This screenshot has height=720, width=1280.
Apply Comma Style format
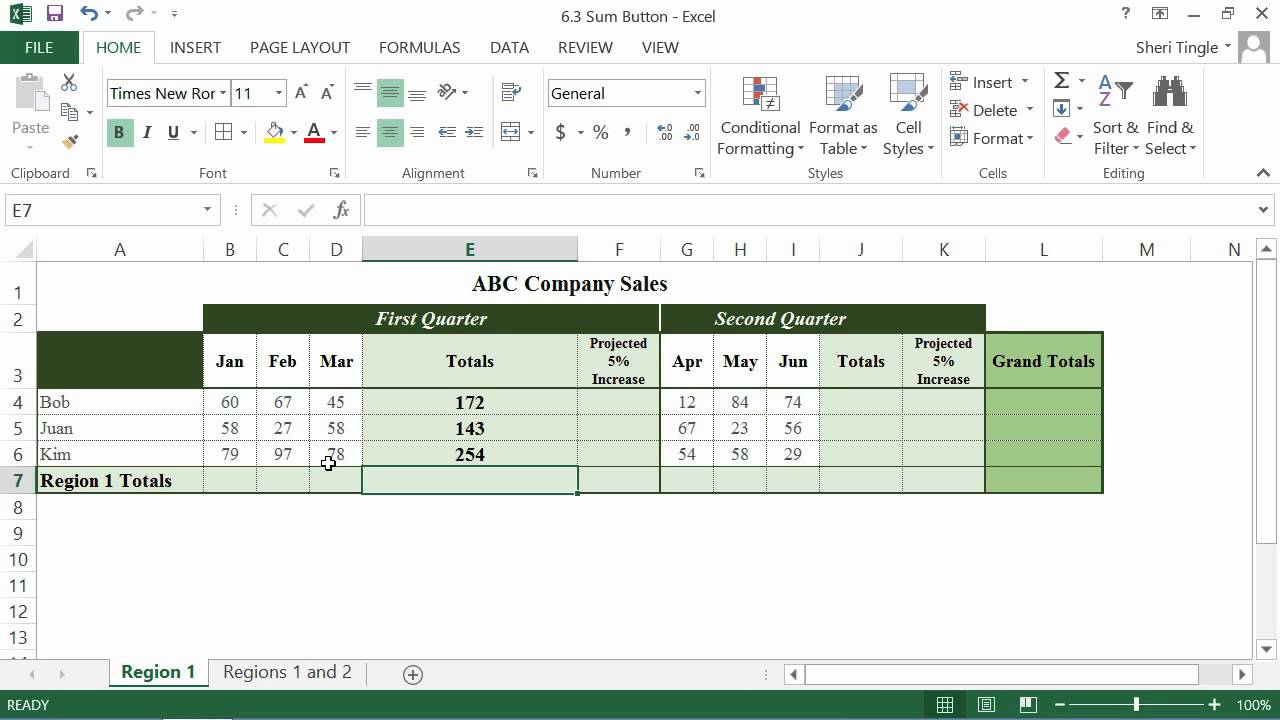click(627, 132)
